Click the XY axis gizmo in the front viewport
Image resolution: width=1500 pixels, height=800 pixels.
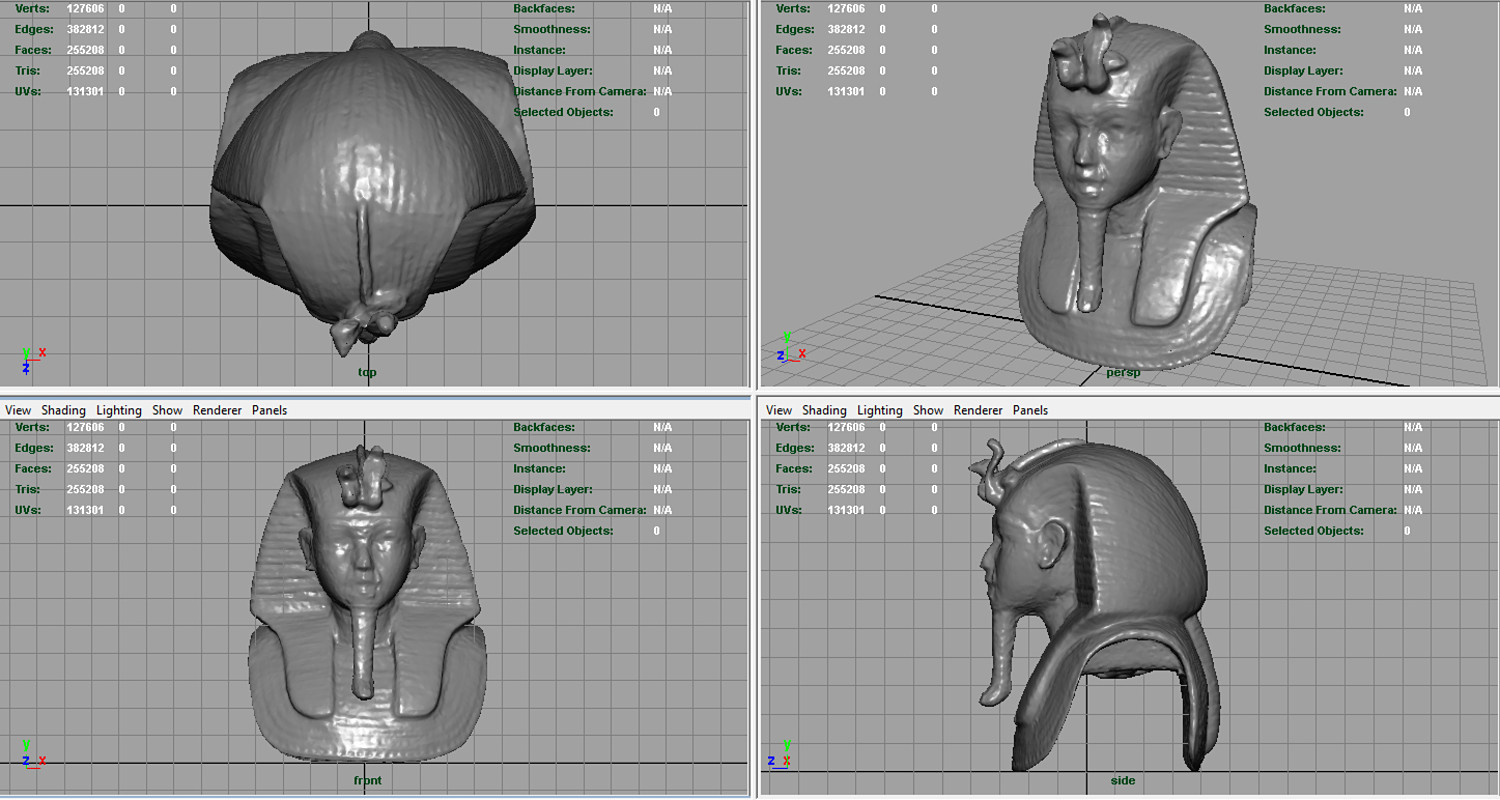point(32,753)
